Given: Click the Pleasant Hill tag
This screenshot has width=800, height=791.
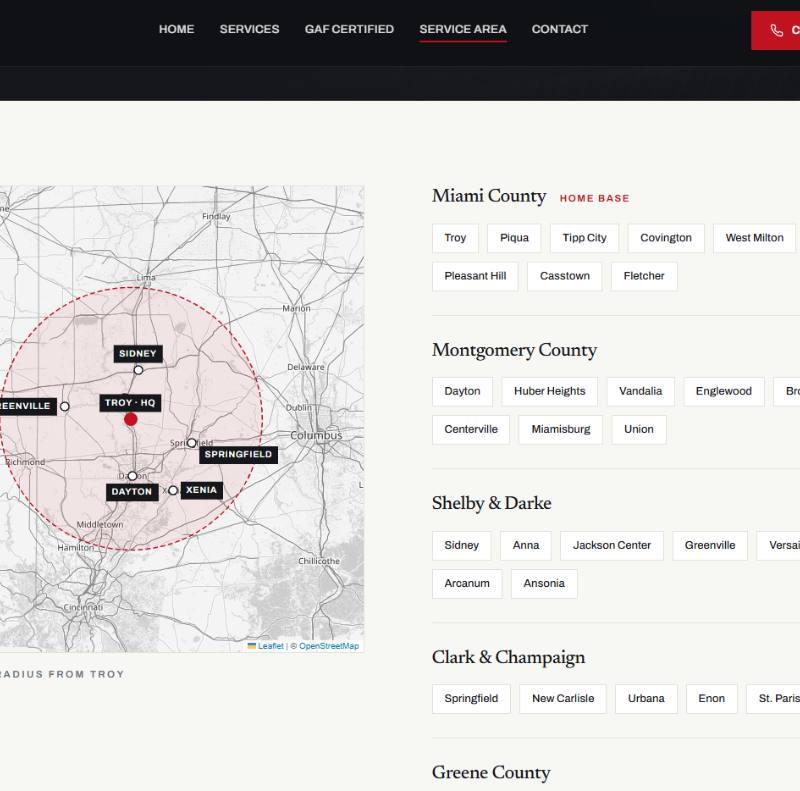Looking at the screenshot, I should coord(476,277).
